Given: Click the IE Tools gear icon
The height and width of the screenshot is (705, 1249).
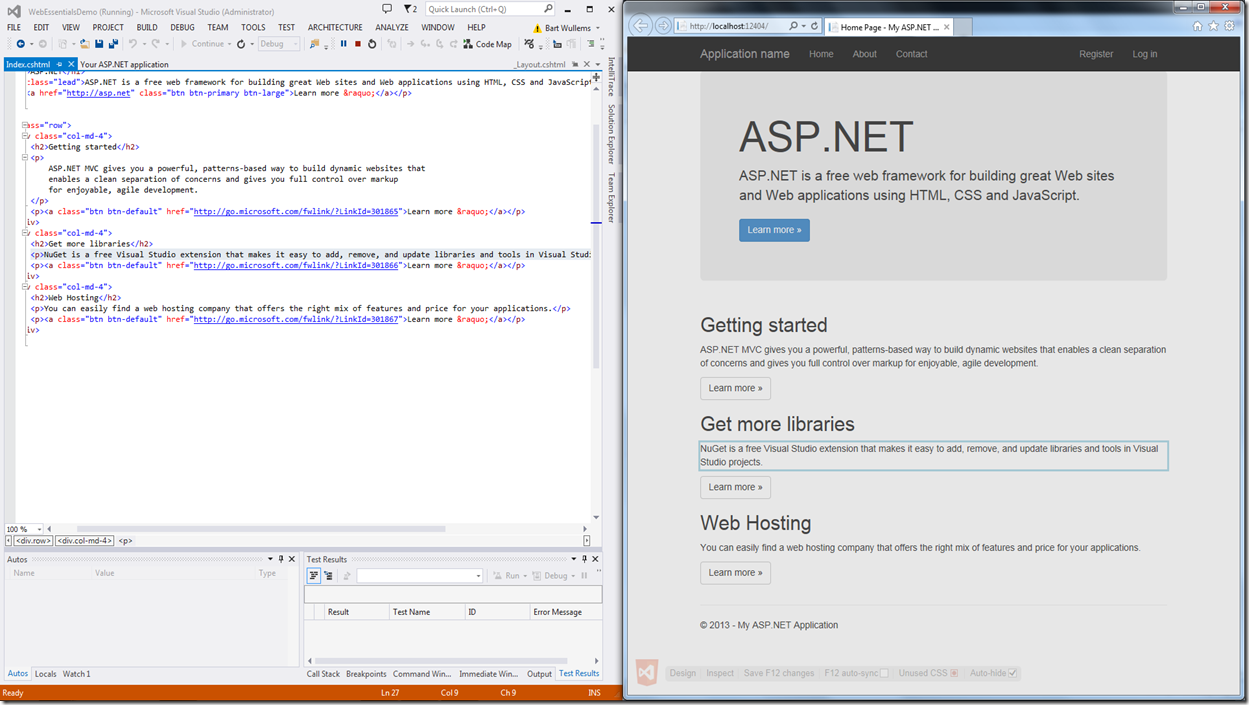Looking at the screenshot, I should pyautogui.click(x=1230, y=25).
